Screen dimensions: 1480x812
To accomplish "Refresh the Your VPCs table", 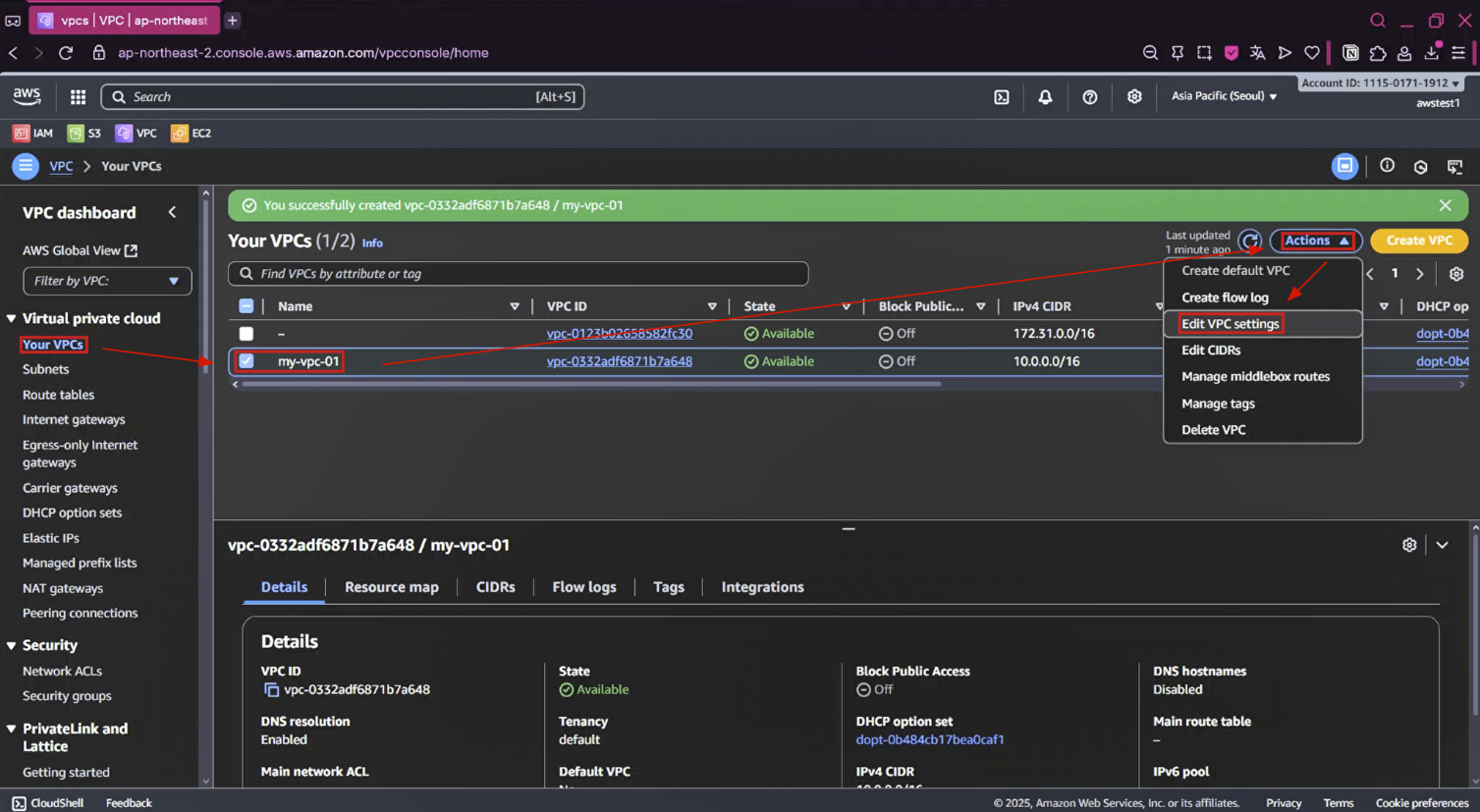I will coord(1249,241).
